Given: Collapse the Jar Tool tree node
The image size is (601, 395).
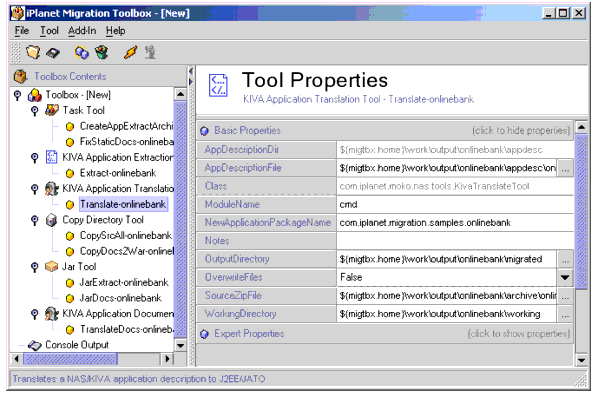Looking at the screenshot, I should tap(34, 267).
